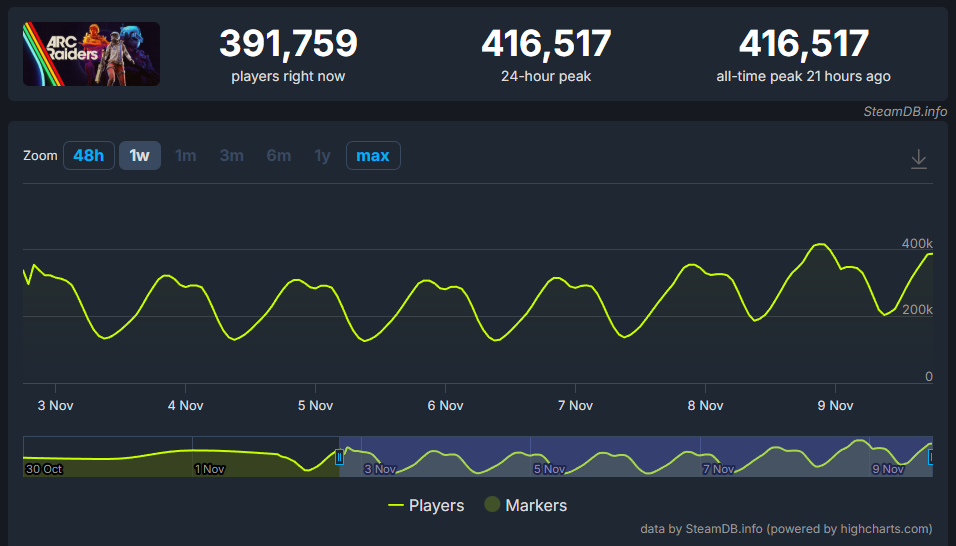Click the 24-hour peak value

546,44
